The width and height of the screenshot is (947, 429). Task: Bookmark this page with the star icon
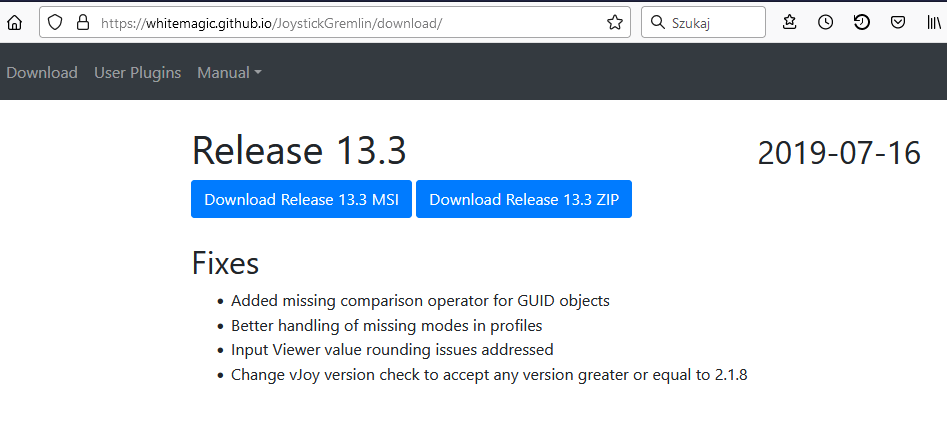point(615,22)
